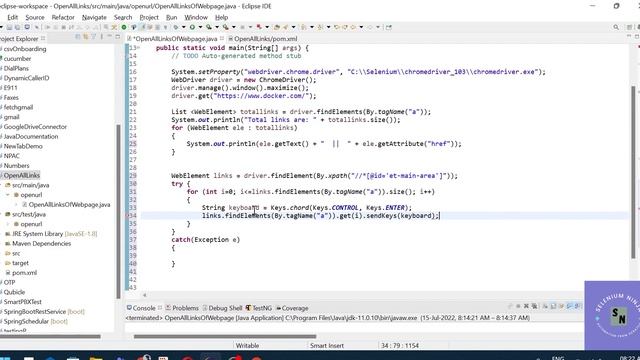Maximize the Project Explorer view
This screenshot has width=640, height=360.
(118, 37)
